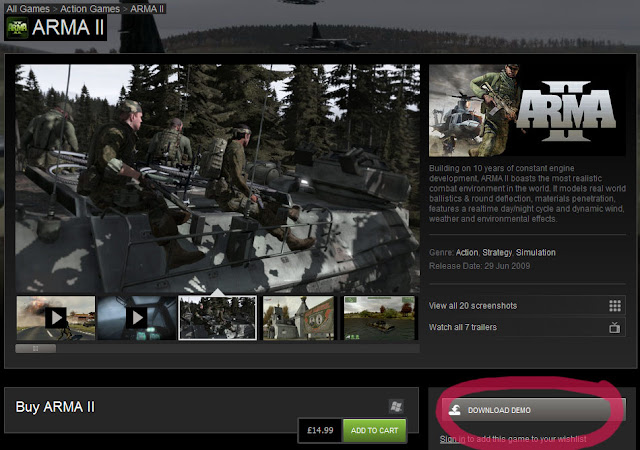
Task: Open the Strategy genre link
Action: coord(497,252)
